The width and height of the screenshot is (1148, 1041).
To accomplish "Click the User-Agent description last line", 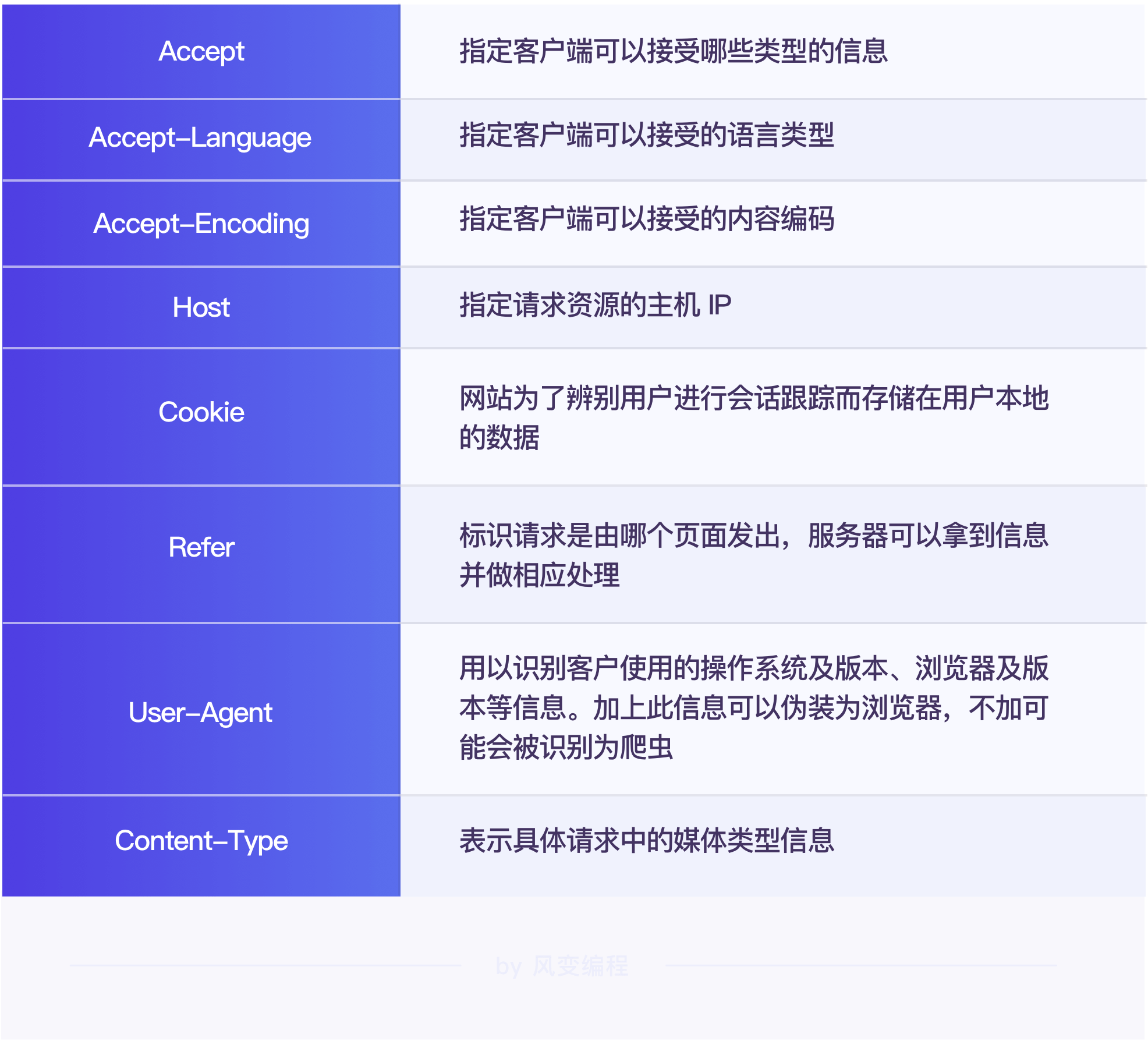I will tap(566, 748).
